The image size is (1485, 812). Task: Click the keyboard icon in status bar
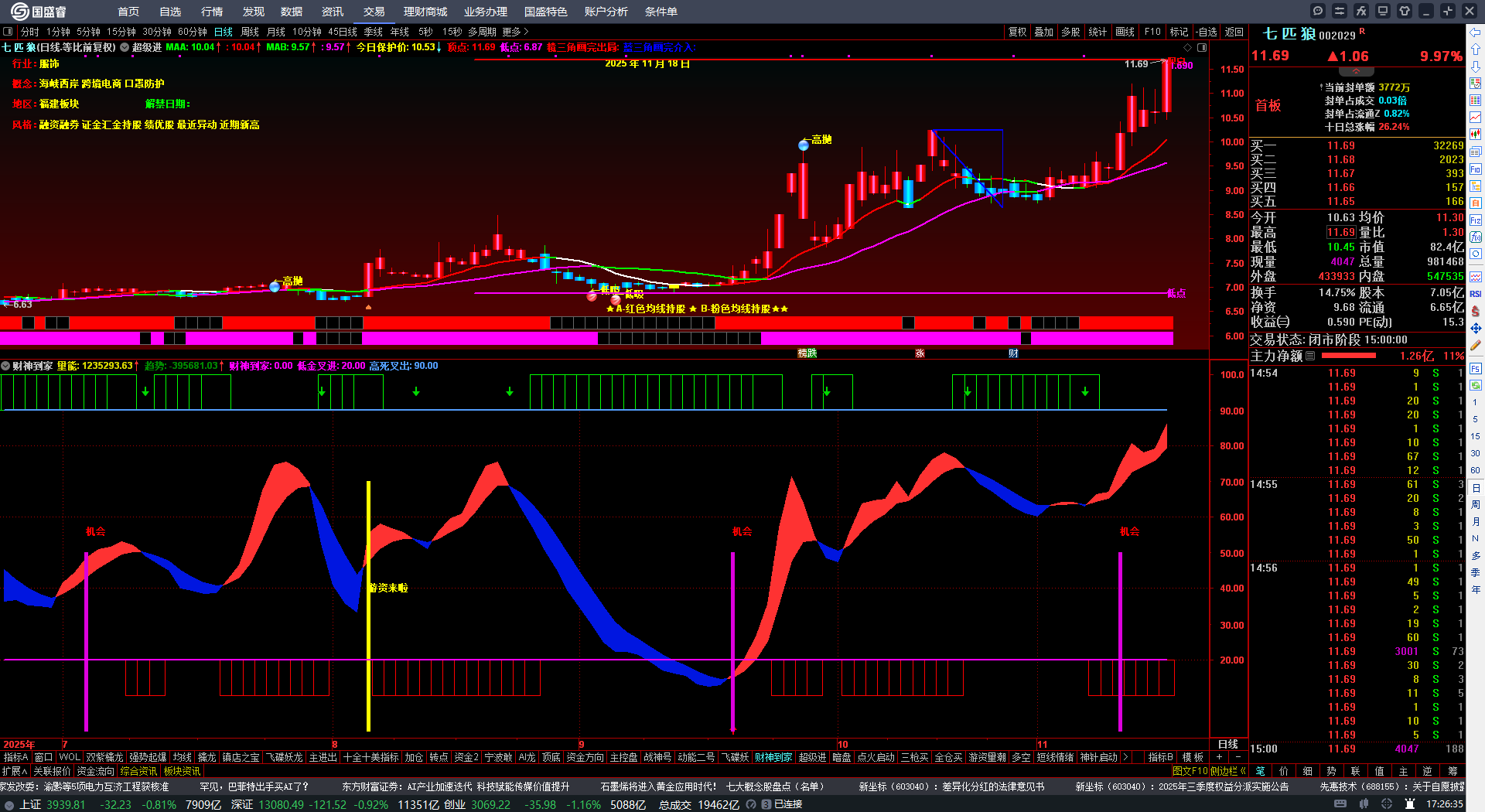(x=1340, y=804)
